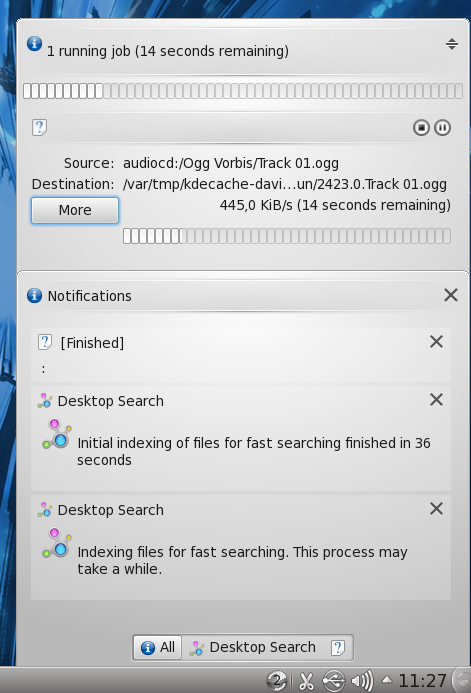The width and height of the screenshot is (471, 693).
Task: Click the Track 01.ogg transfer progress bar
Action: click(x=287, y=236)
